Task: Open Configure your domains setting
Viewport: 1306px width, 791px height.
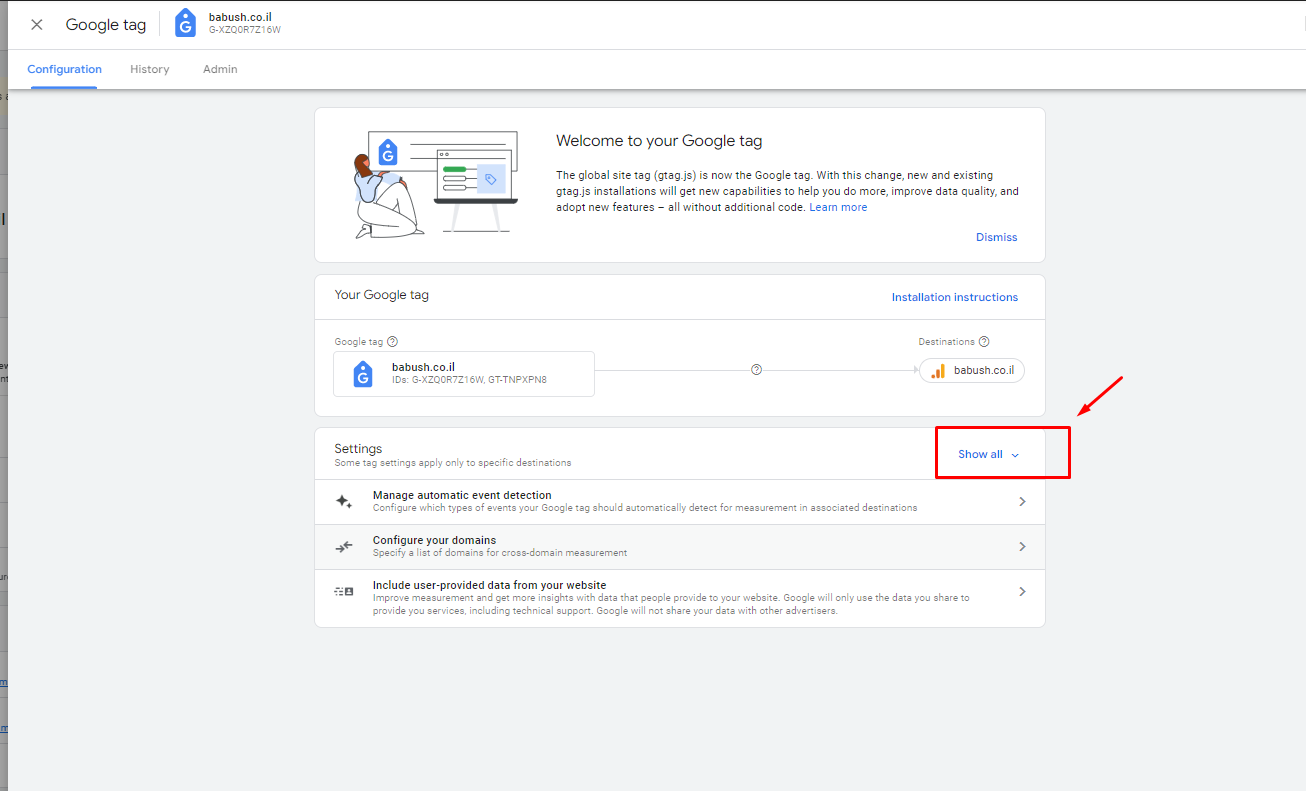Action: pyautogui.click(x=680, y=547)
